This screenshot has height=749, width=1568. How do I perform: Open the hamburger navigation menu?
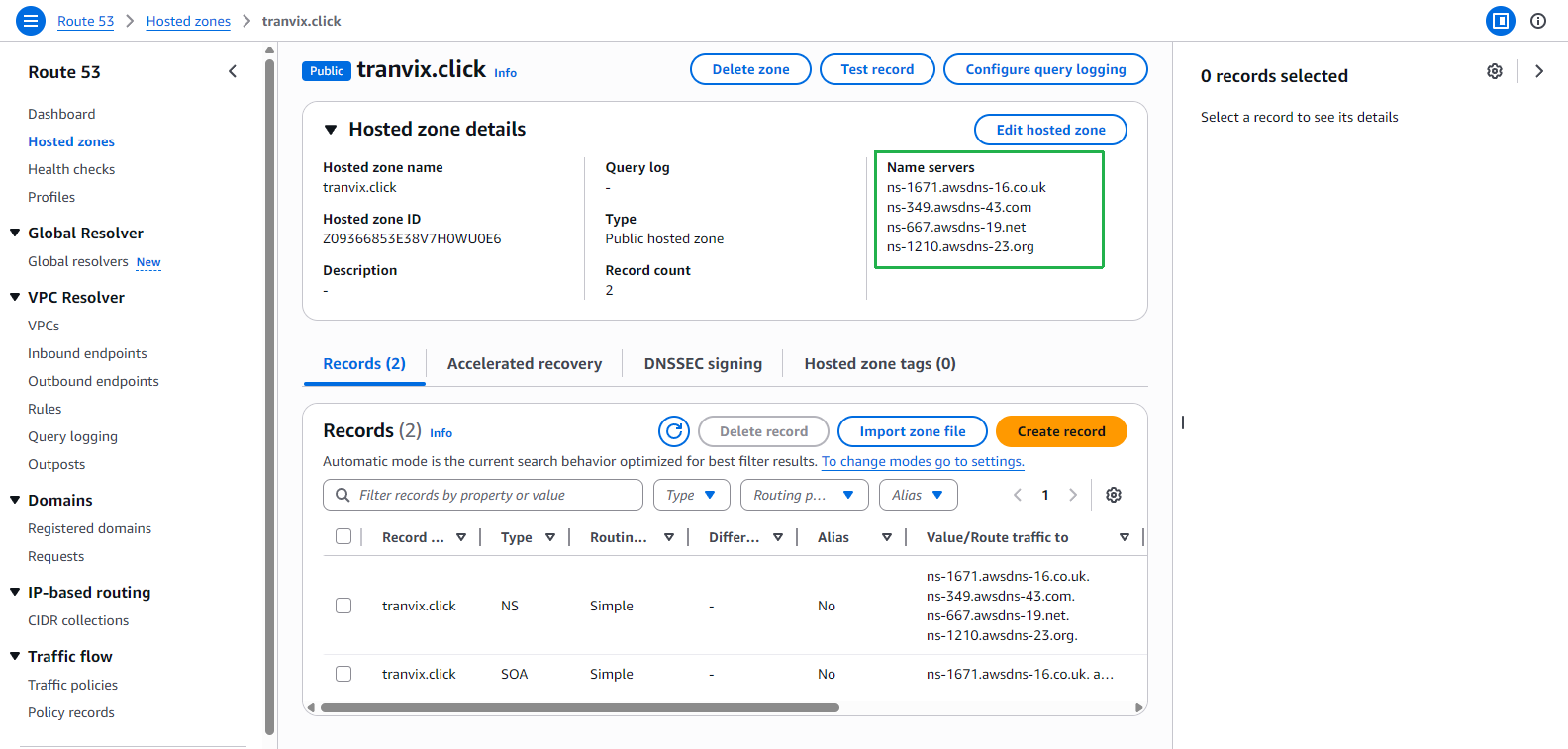31,21
